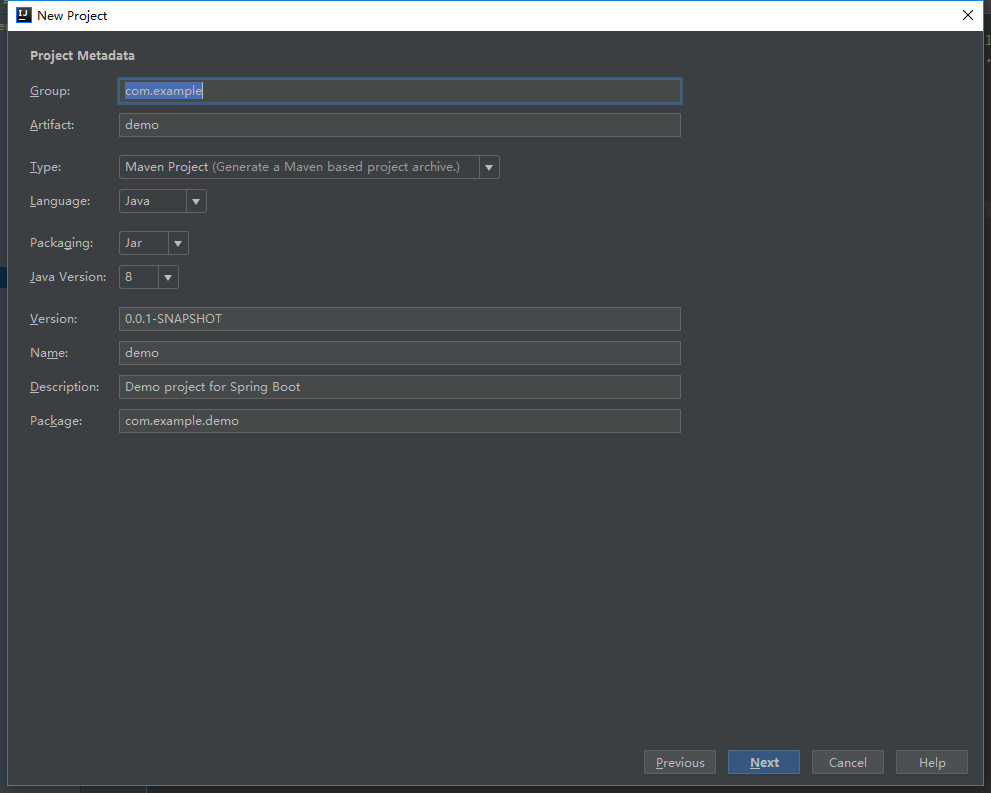The width and height of the screenshot is (991, 793).
Task: Expand the Packaging dropdown showing Jar
Action: tap(154, 243)
